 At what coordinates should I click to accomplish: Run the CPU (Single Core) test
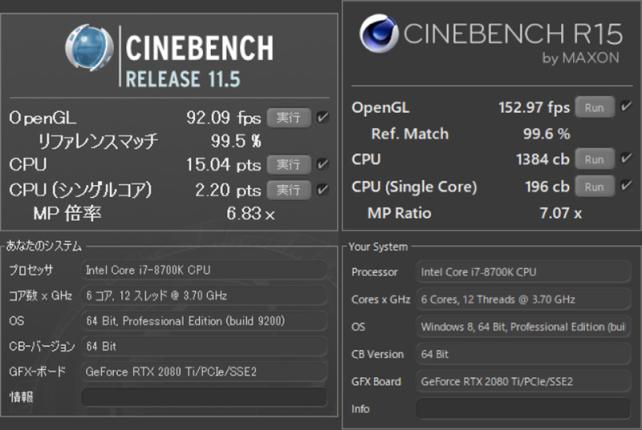[x=593, y=186]
